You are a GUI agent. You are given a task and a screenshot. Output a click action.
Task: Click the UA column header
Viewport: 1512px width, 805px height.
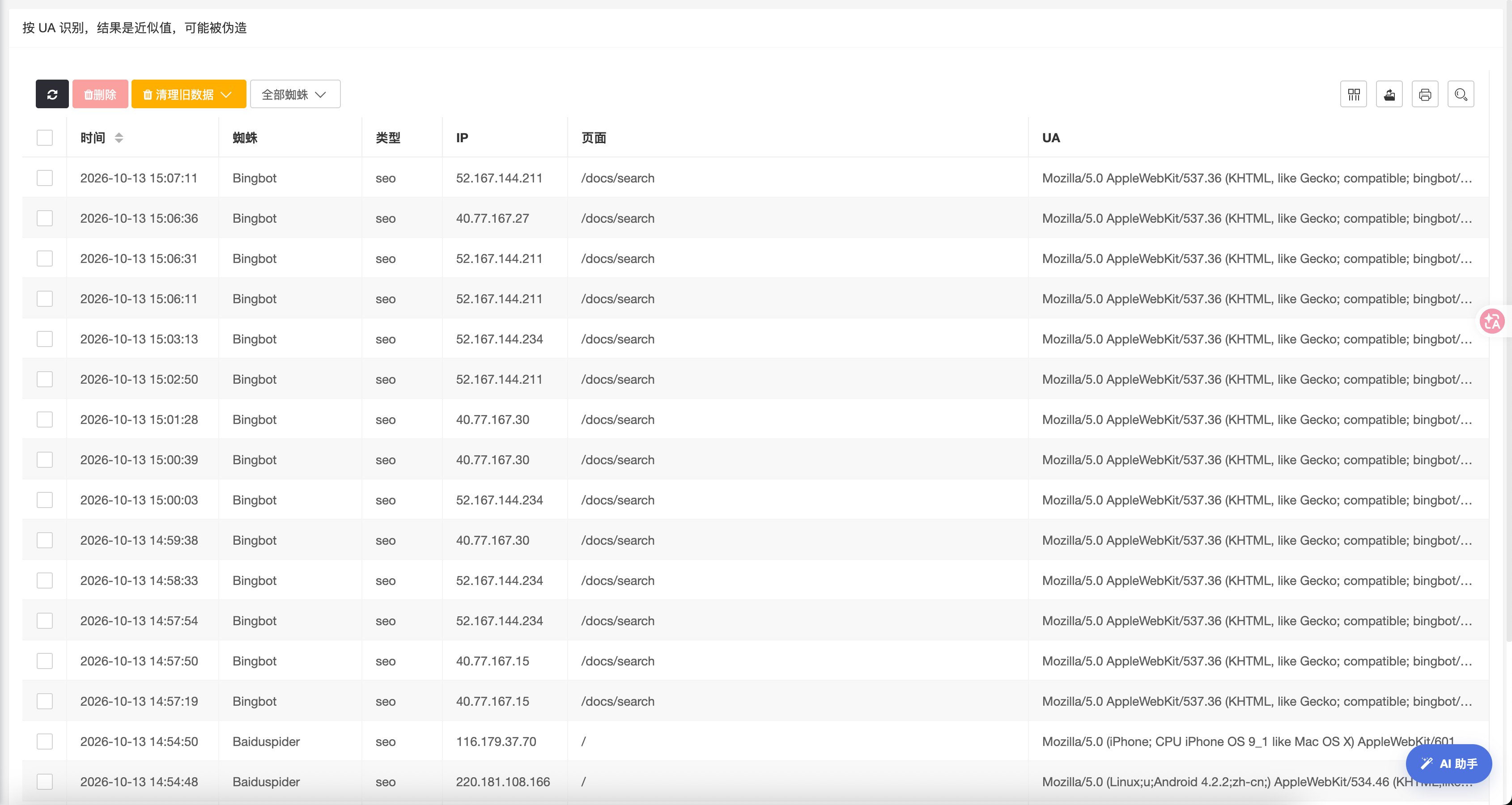point(1051,138)
